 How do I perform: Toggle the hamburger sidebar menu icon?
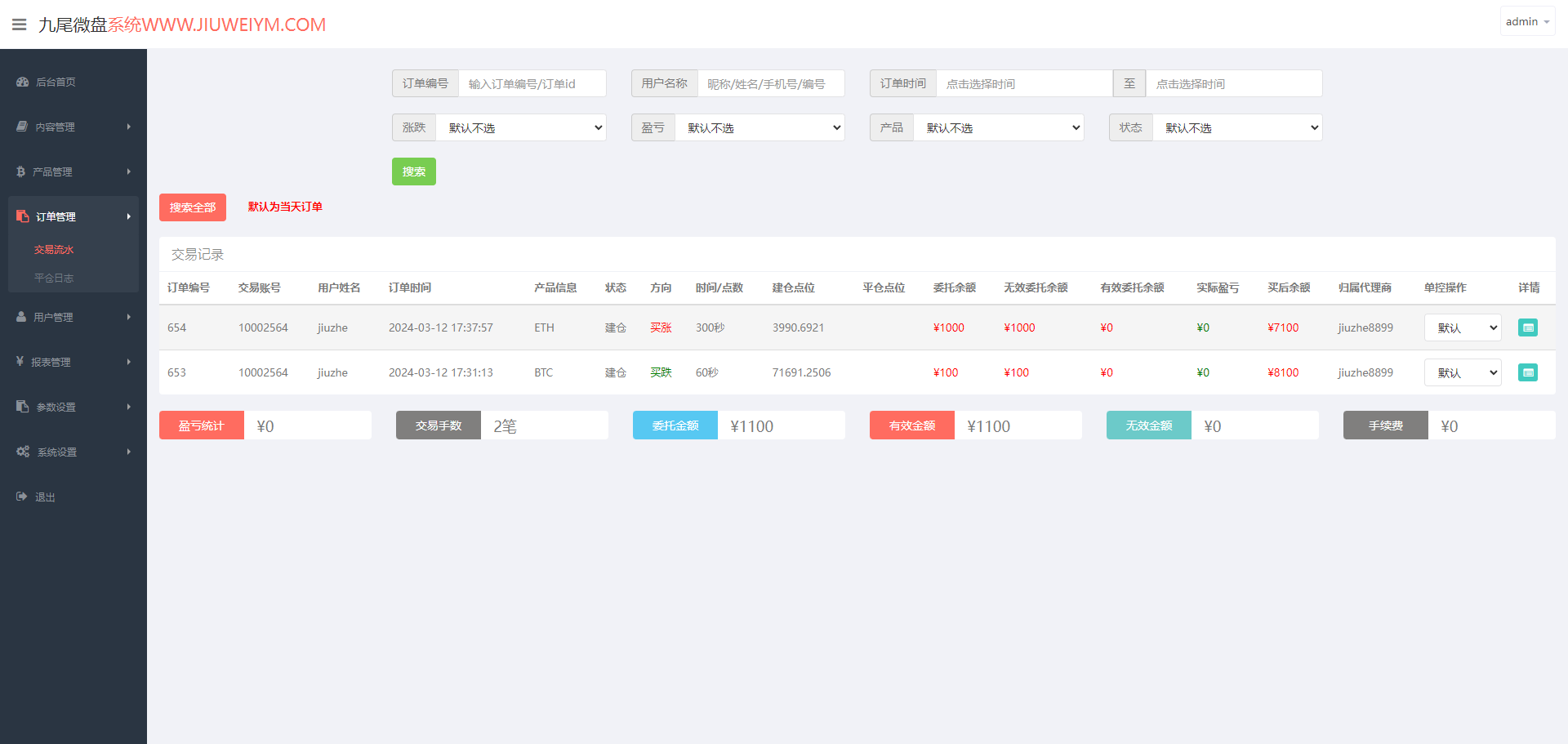(x=20, y=25)
